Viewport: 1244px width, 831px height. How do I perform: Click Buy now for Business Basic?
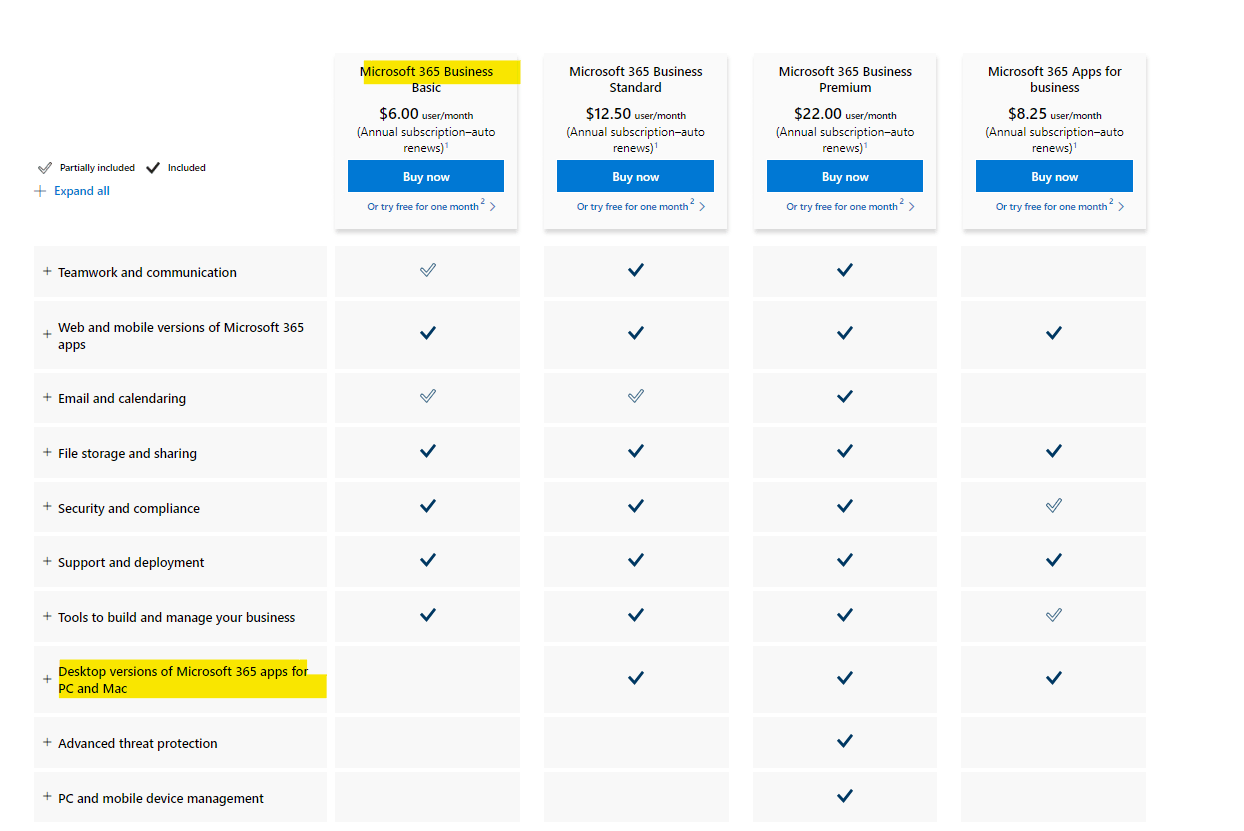click(x=426, y=176)
